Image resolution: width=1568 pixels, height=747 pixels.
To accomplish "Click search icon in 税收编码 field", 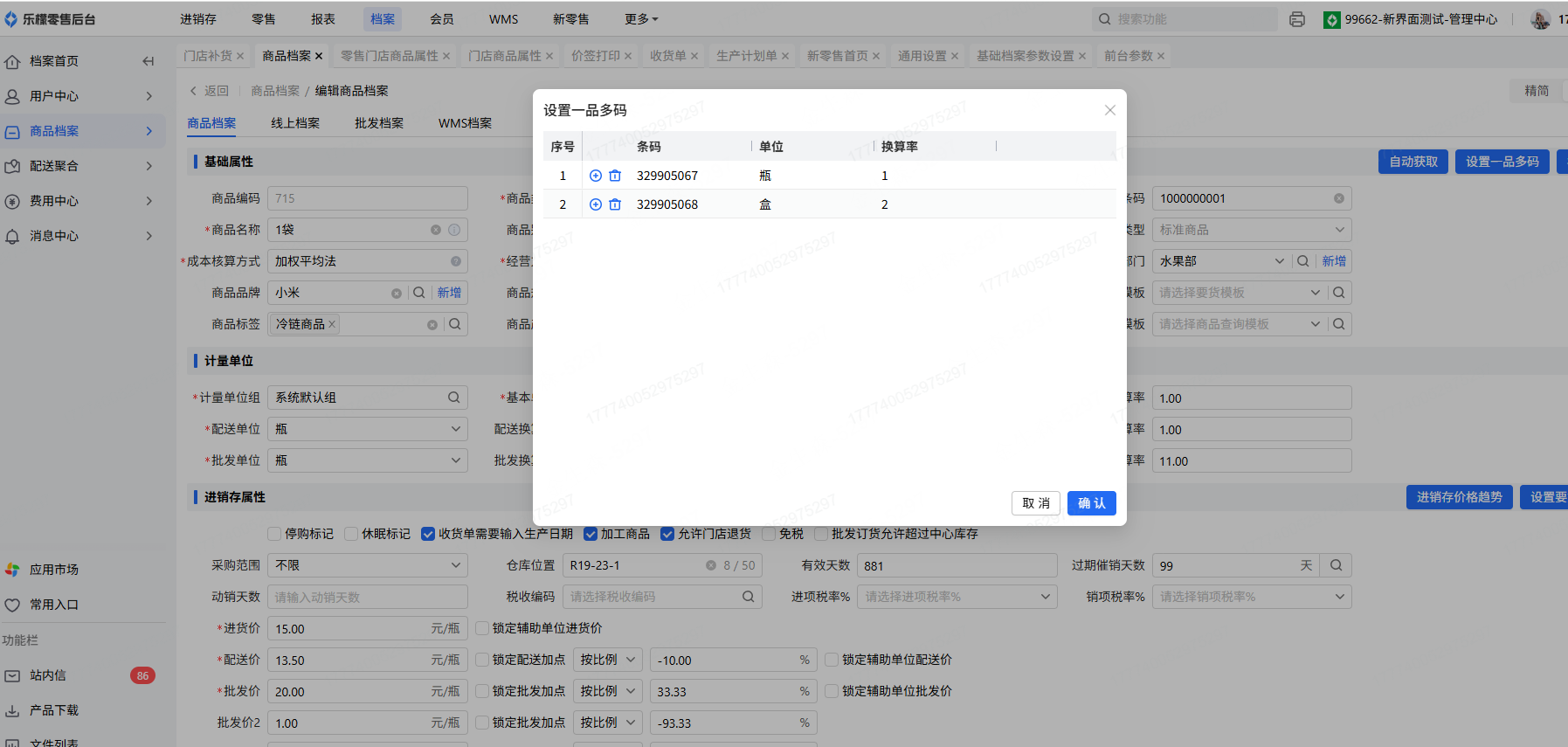I will pyautogui.click(x=748, y=597).
